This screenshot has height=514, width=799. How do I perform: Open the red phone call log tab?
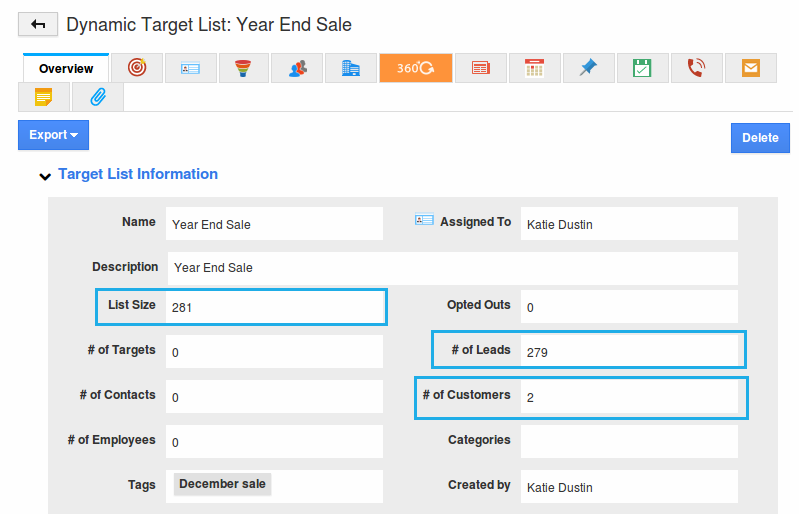click(x=696, y=68)
